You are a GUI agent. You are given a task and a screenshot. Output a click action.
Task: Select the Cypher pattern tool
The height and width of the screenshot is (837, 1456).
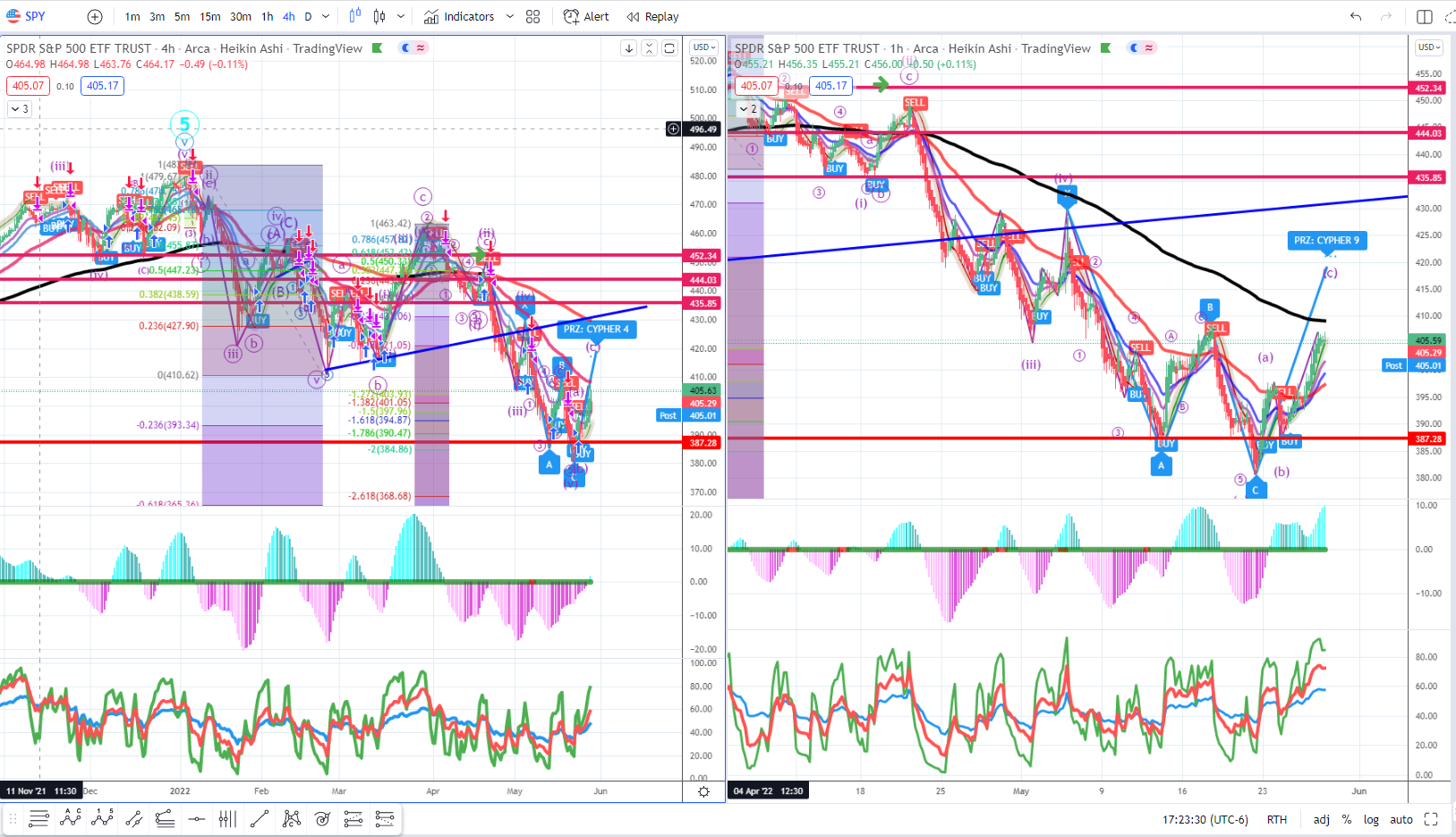tap(292, 818)
